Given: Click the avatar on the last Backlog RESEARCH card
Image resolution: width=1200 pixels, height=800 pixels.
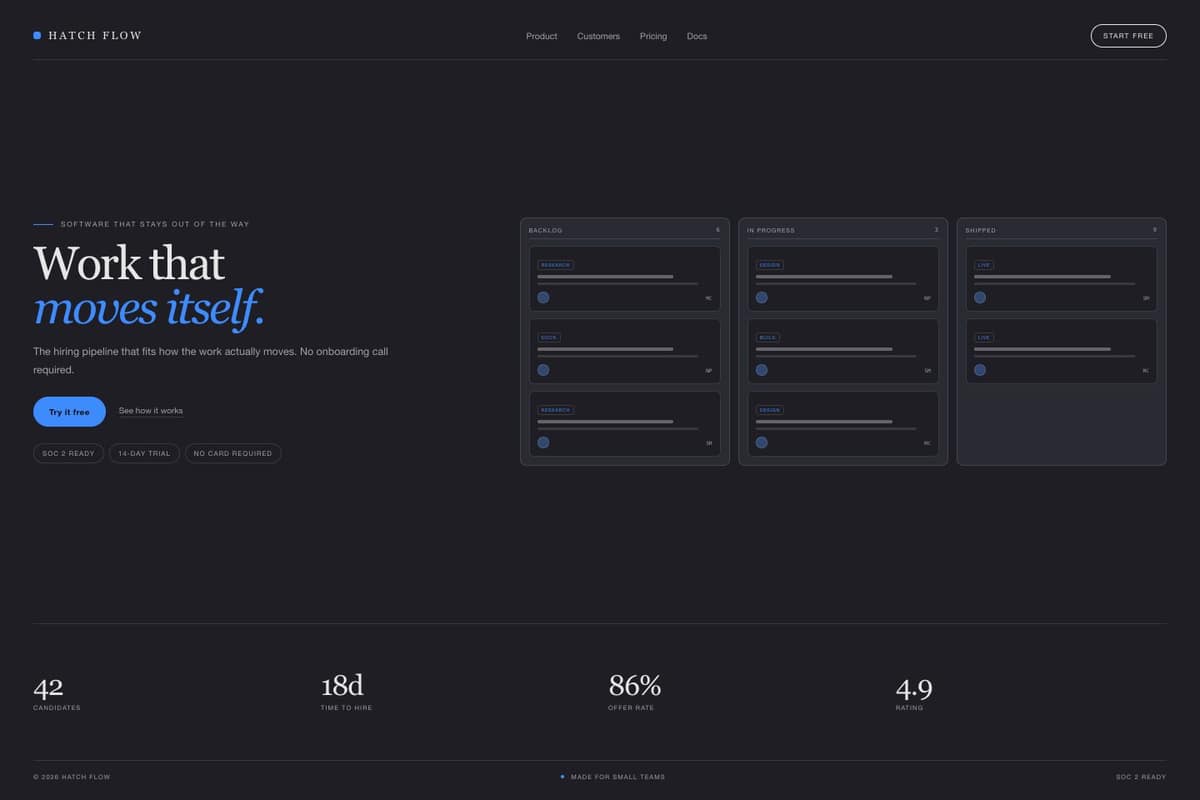Looking at the screenshot, I should coord(543,442).
